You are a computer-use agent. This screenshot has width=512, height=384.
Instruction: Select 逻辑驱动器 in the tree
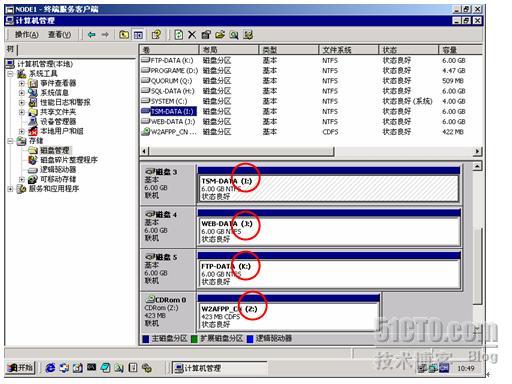[58, 170]
